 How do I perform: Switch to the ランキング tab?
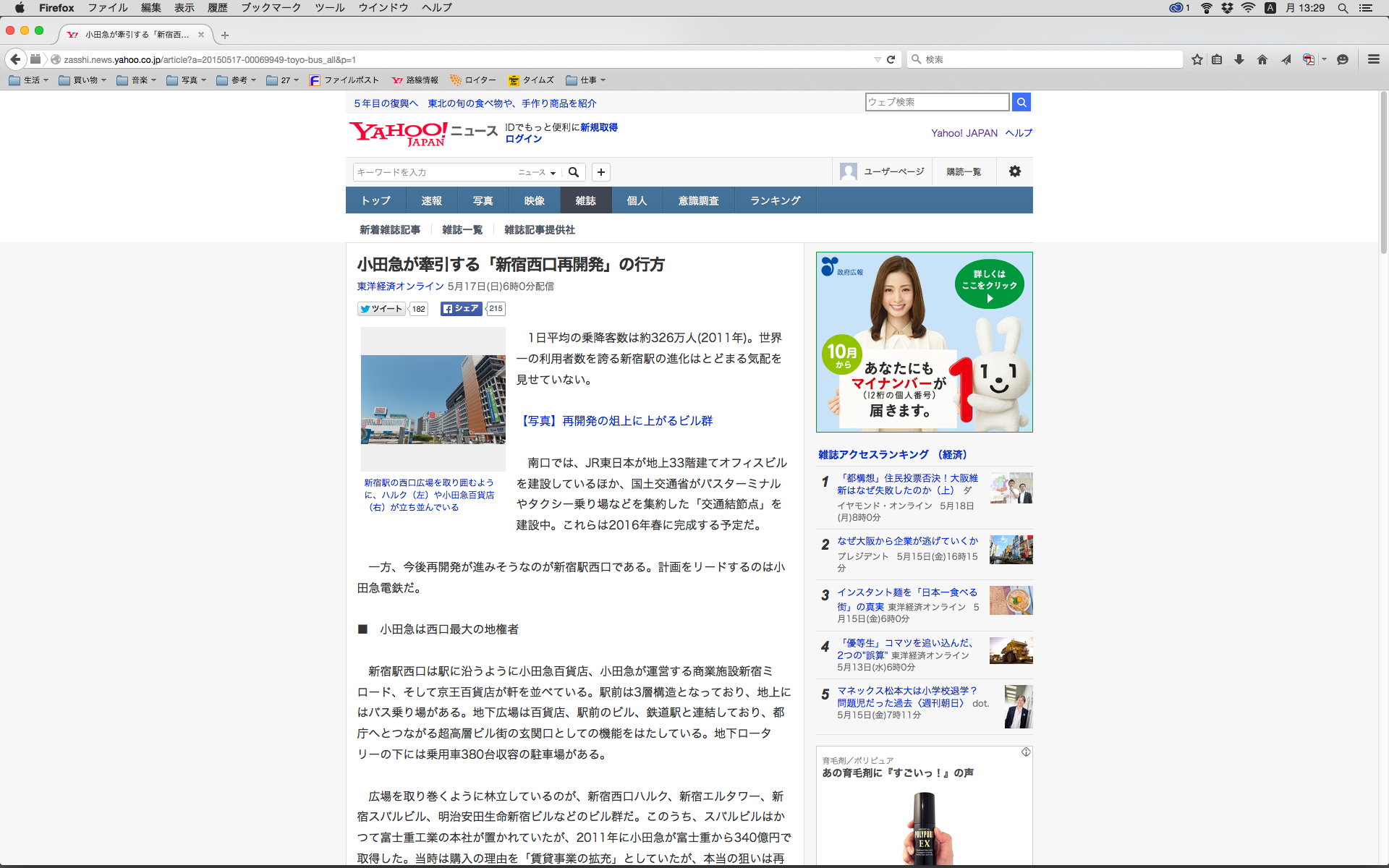[x=775, y=200]
